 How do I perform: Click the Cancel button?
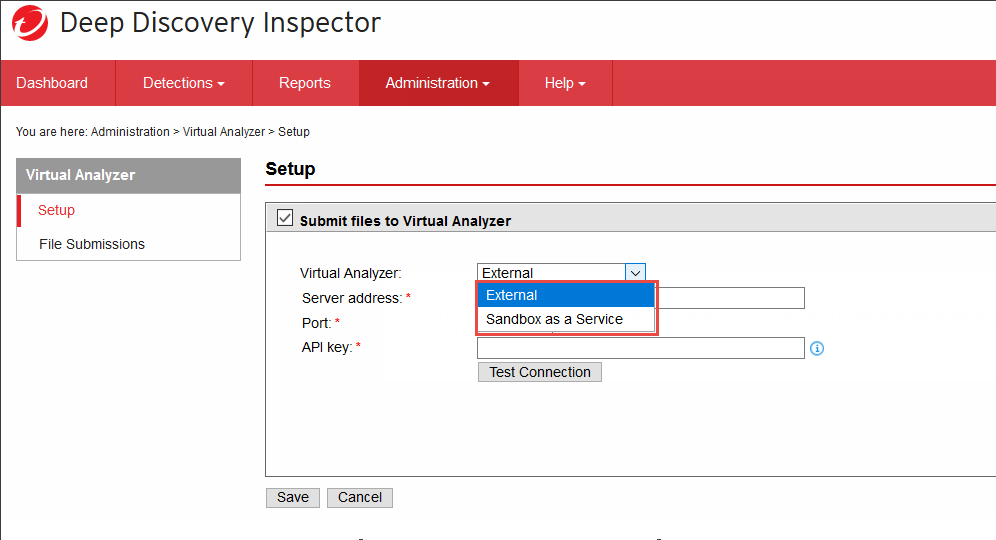pos(360,498)
